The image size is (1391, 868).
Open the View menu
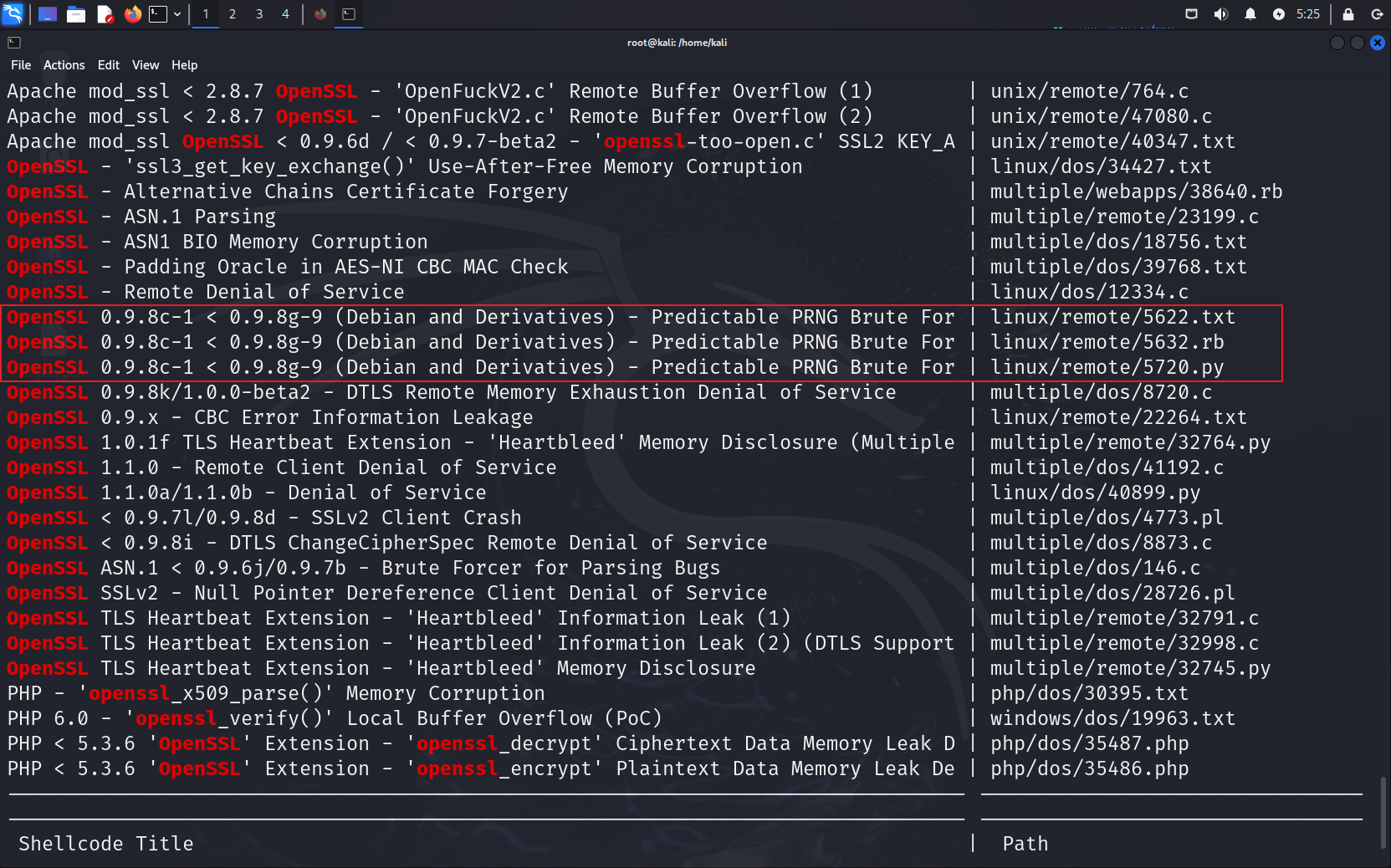click(x=146, y=65)
